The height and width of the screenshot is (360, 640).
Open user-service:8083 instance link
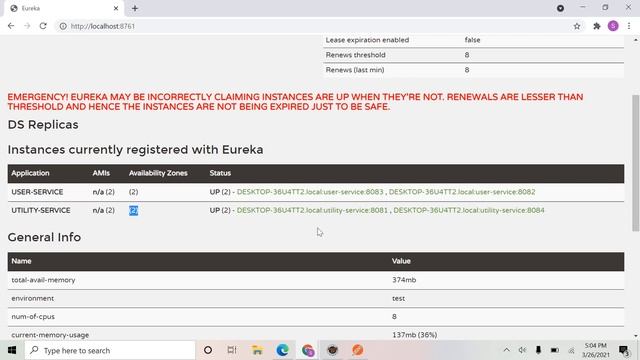[310, 192]
